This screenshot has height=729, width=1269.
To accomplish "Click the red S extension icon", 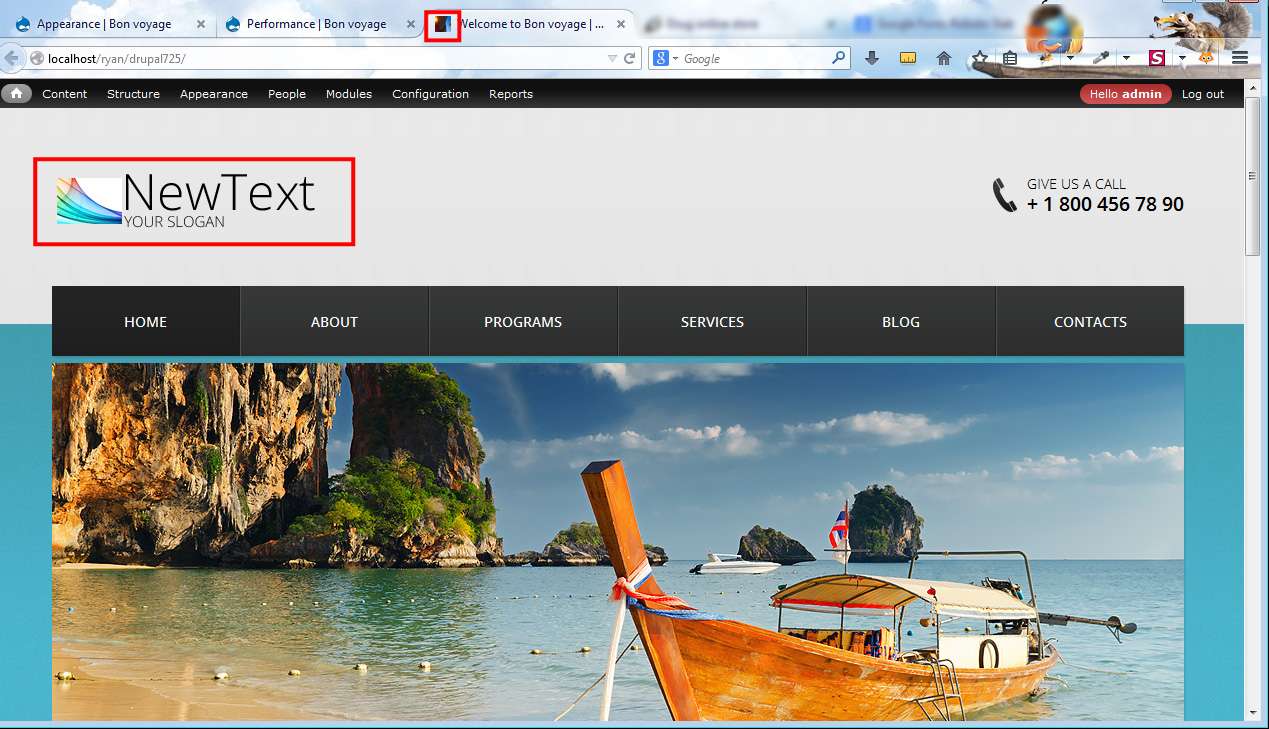I will (x=1157, y=59).
